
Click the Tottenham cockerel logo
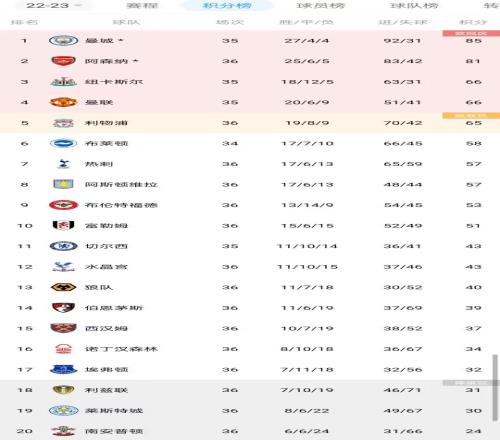[63, 164]
